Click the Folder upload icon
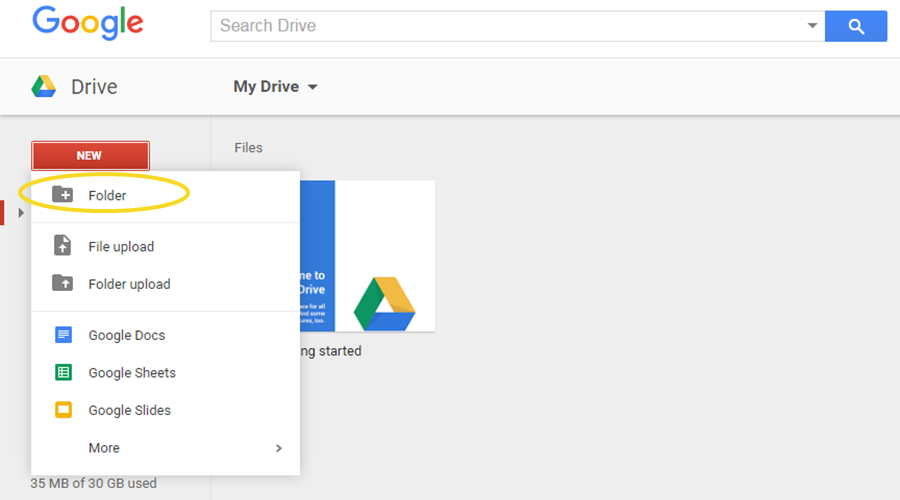Image resolution: width=900 pixels, height=500 pixels. click(x=63, y=284)
